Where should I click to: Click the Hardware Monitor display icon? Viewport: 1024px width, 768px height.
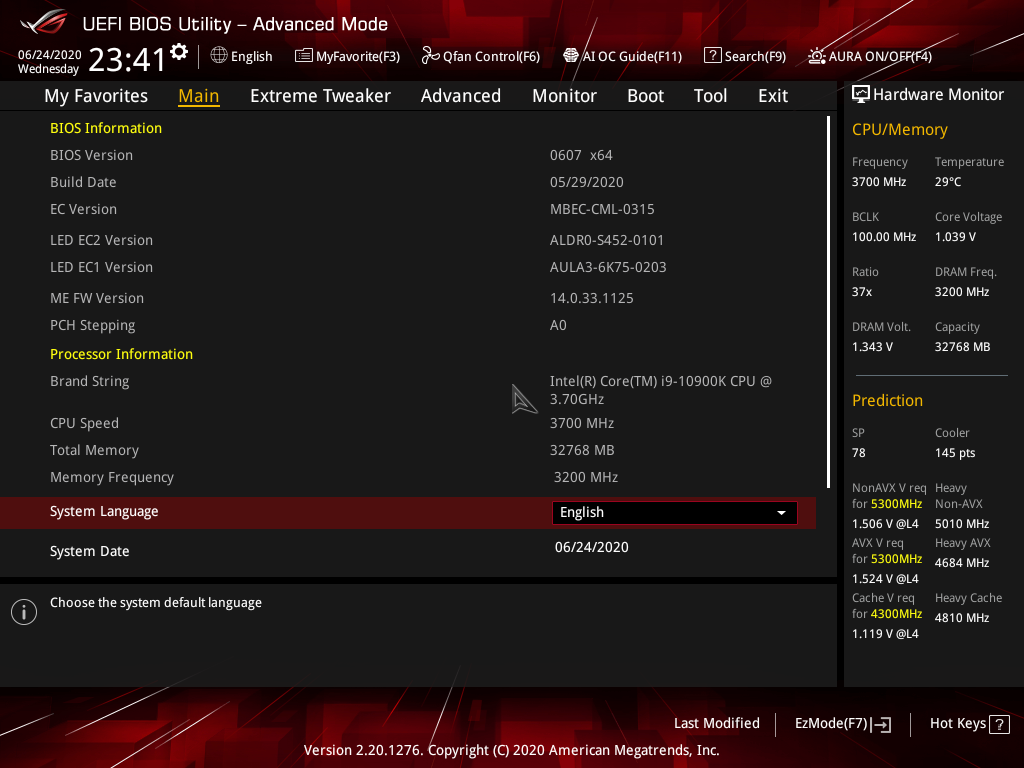coord(861,95)
